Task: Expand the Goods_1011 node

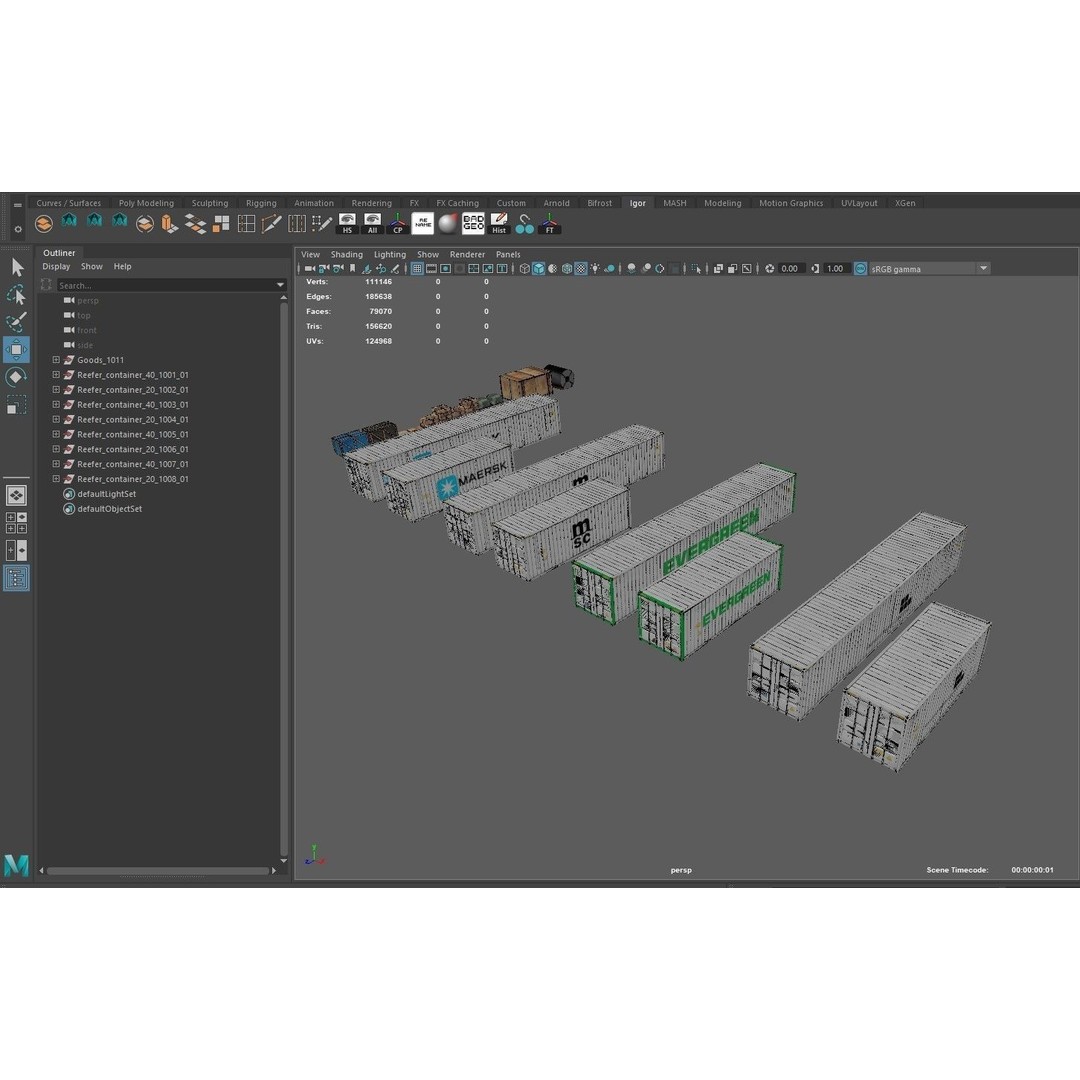Action: point(56,360)
